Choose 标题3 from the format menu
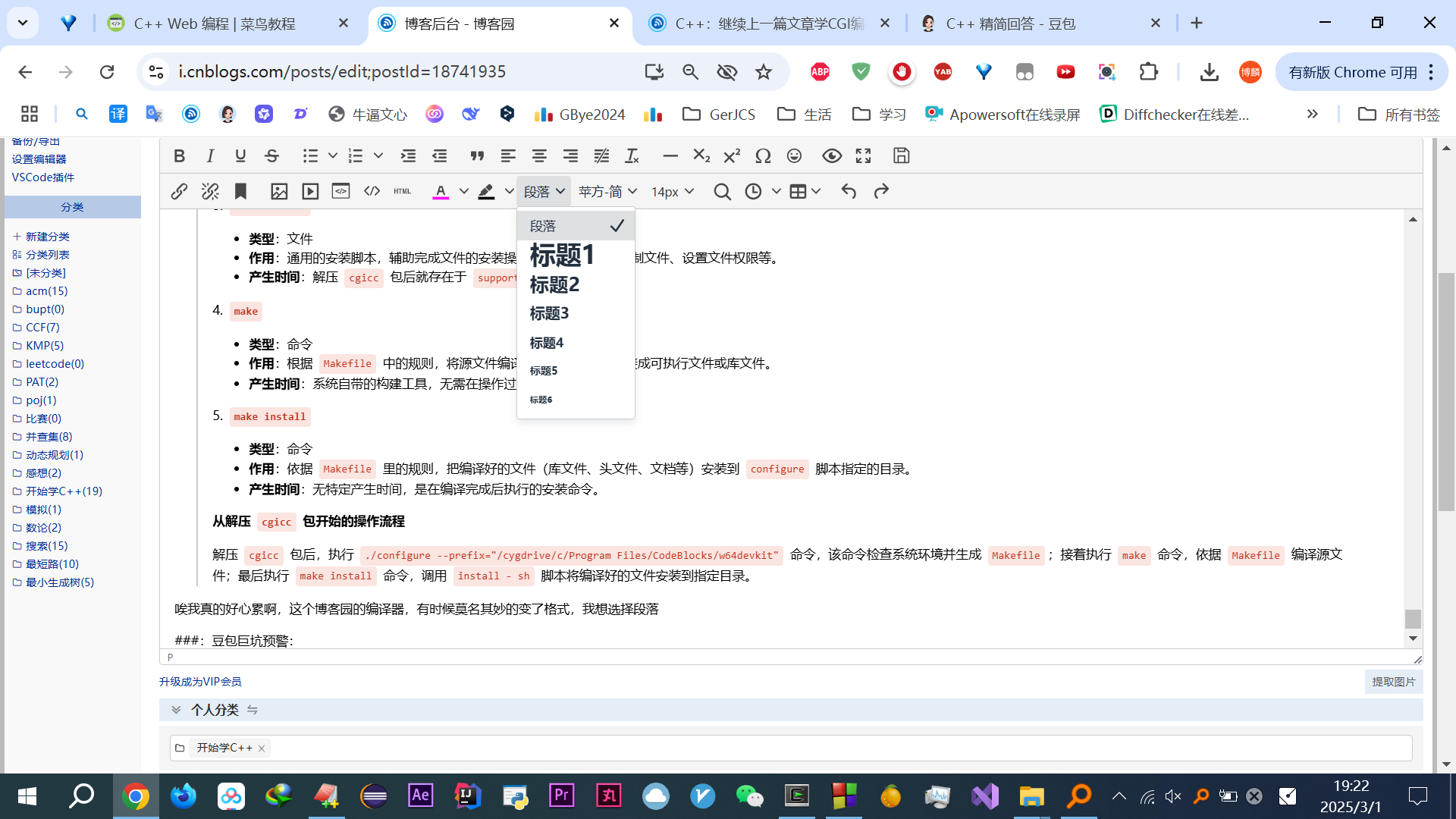Image resolution: width=1456 pixels, height=819 pixels. click(x=576, y=314)
